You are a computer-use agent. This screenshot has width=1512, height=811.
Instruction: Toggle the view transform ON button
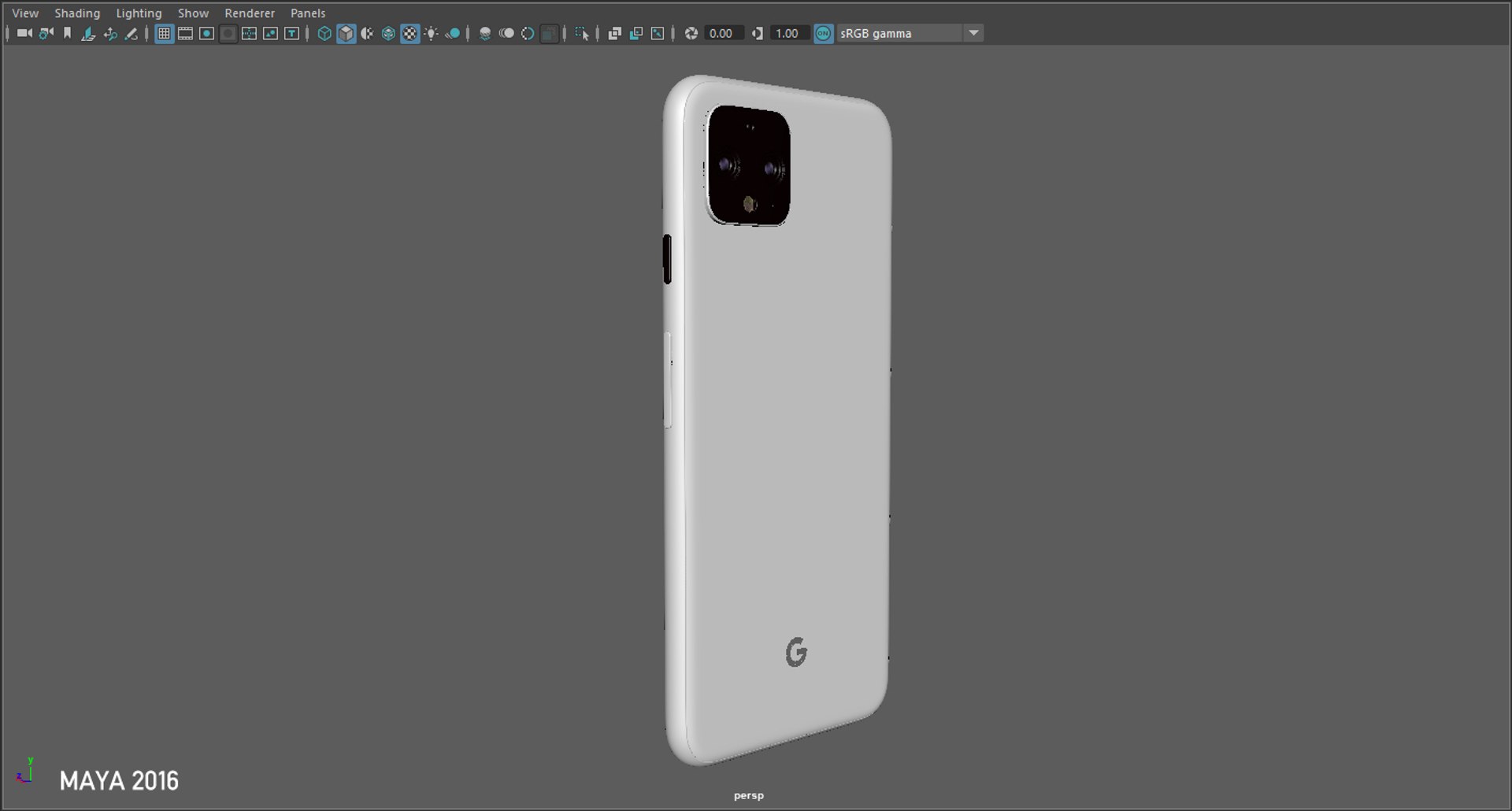pyautogui.click(x=823, y=33)
